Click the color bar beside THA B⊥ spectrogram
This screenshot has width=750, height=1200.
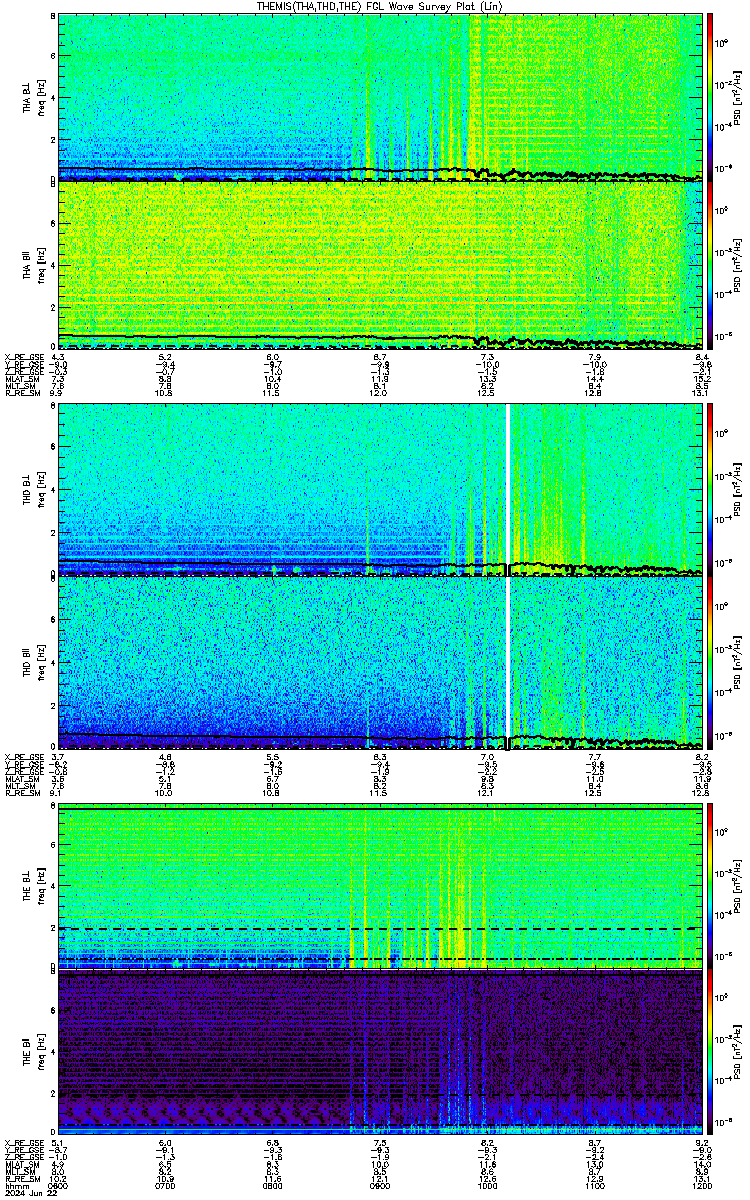point(709,96)
